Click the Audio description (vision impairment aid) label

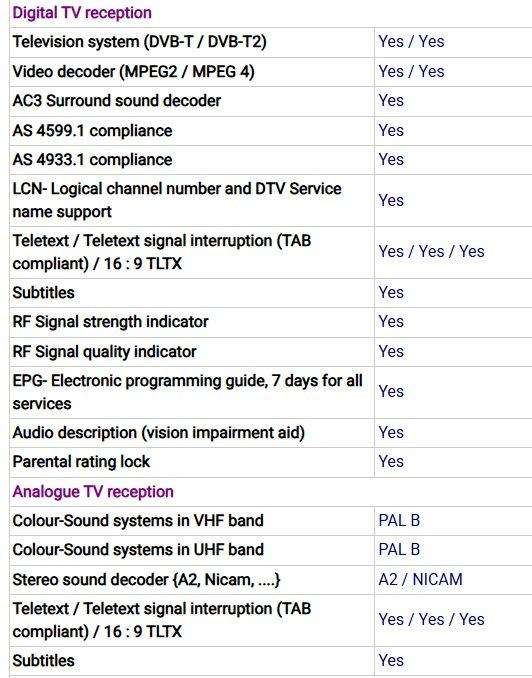click(159, 433)
